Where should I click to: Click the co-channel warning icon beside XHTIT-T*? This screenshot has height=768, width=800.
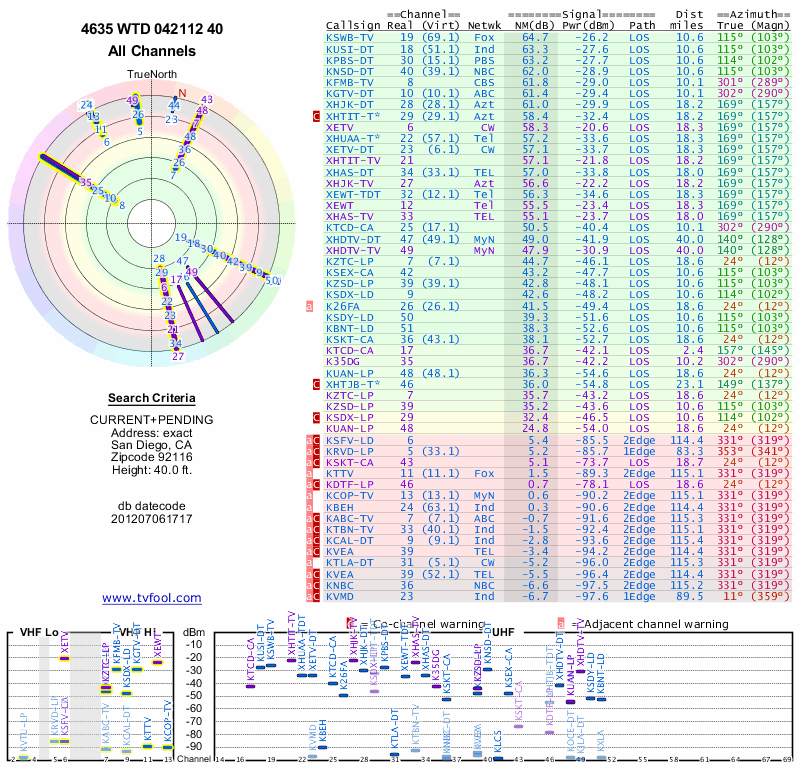[317, 117]
